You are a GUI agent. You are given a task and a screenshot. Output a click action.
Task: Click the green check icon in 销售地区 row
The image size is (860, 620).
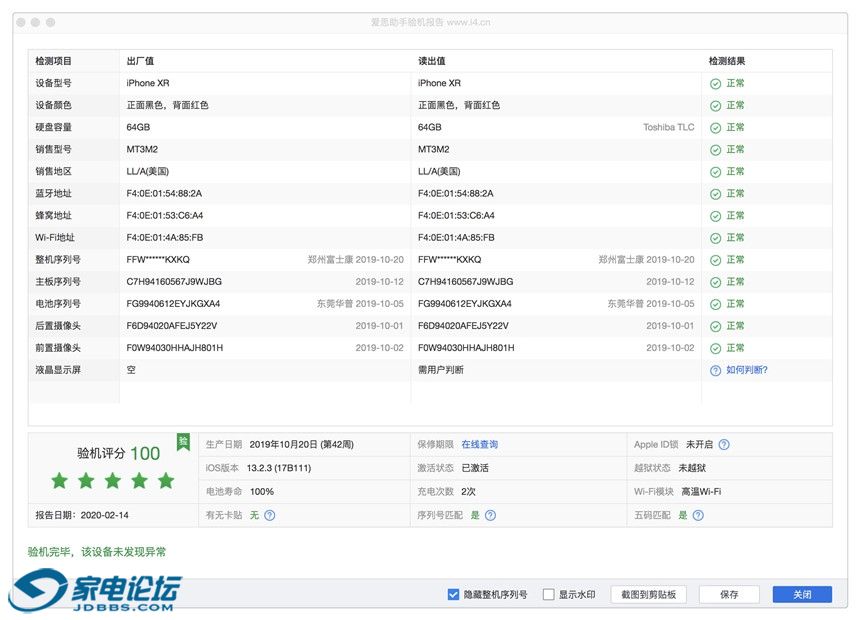tap(715, 172)
